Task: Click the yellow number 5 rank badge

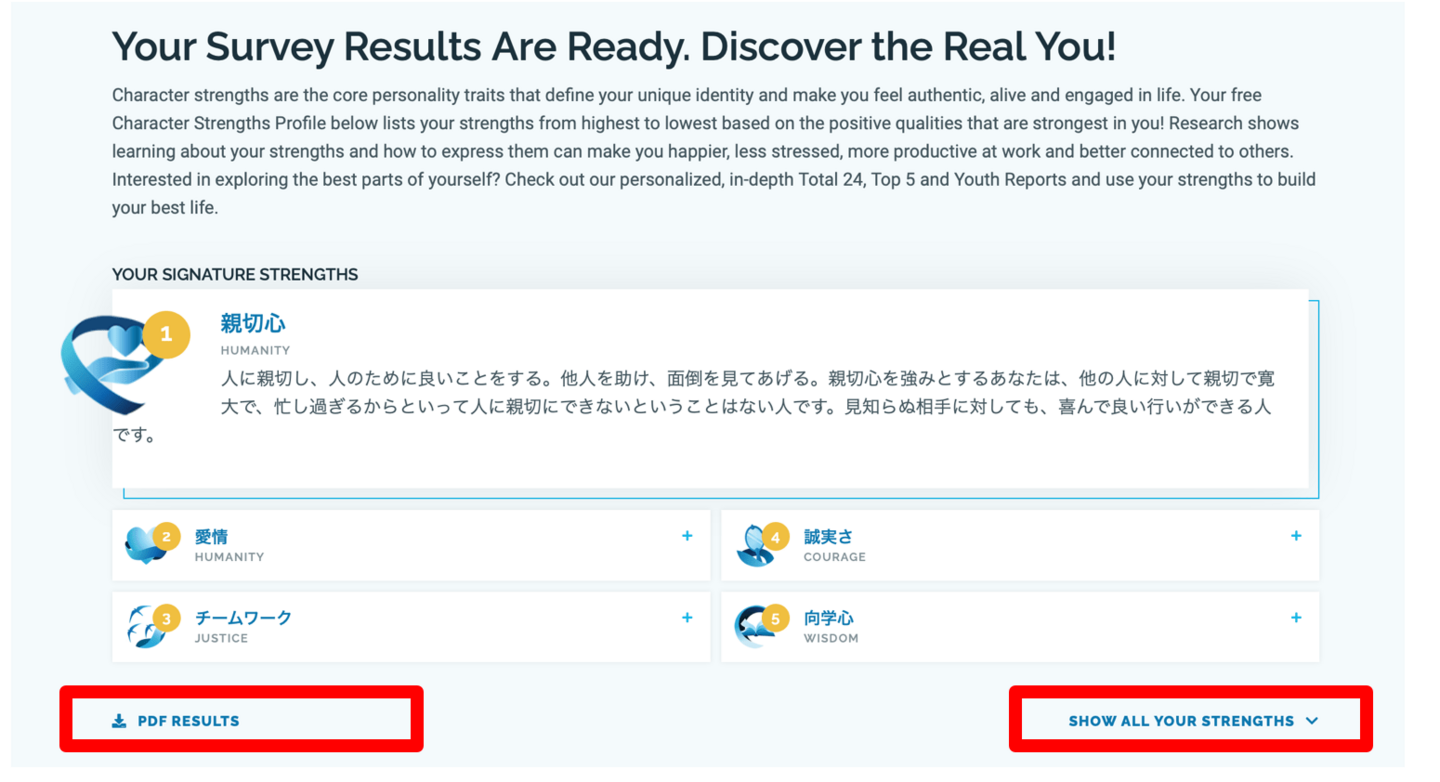Action: click(775, 619)
